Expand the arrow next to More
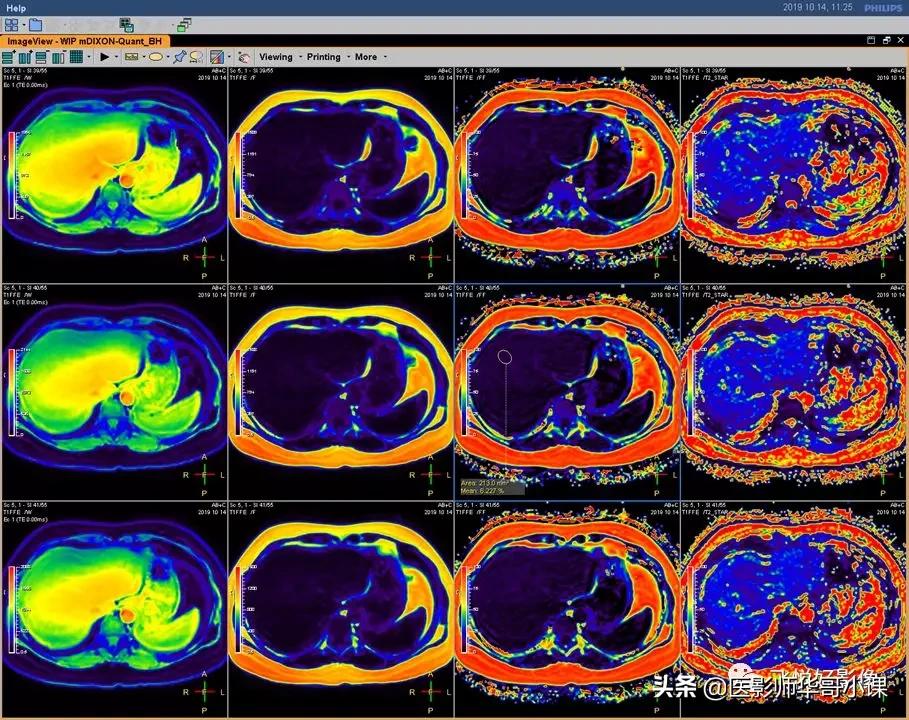This screenshot has width=909, height=720. pos(385,57)
